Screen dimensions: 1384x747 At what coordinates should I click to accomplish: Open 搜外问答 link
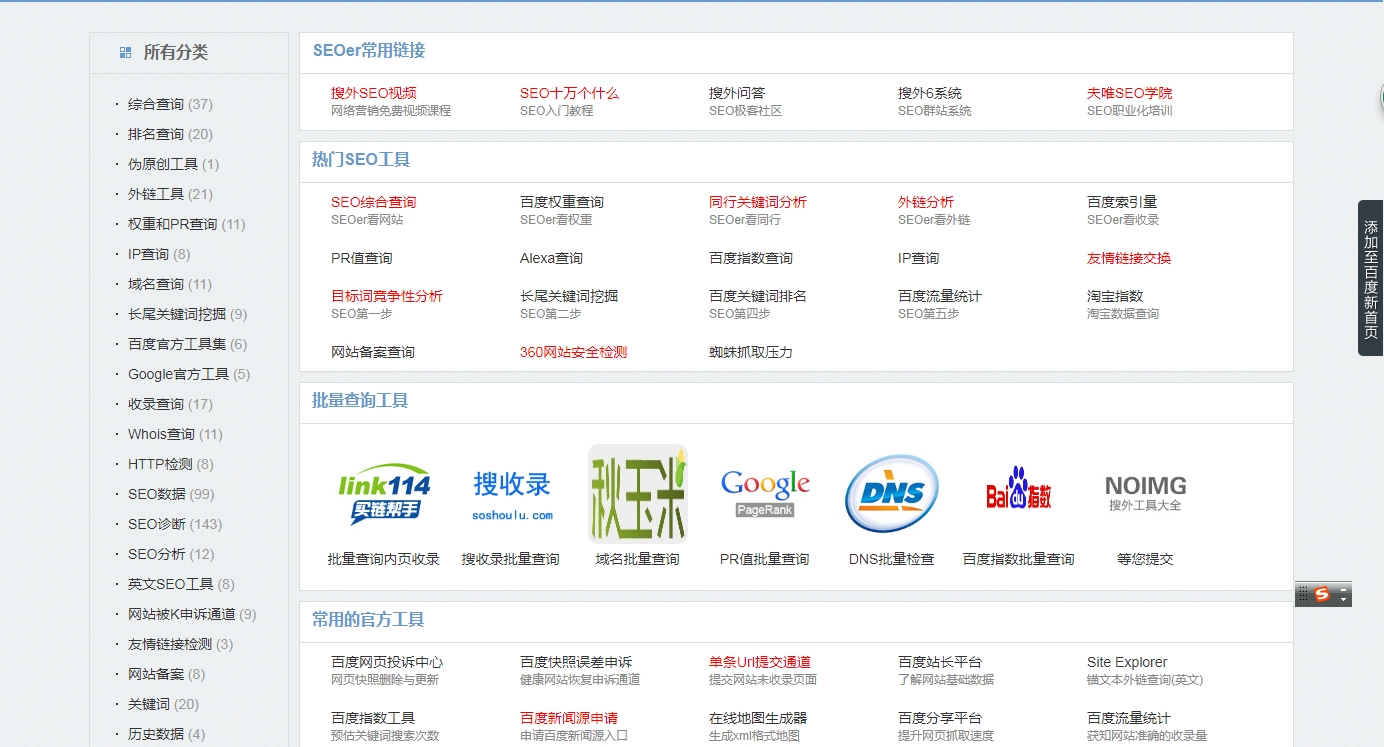737,93
